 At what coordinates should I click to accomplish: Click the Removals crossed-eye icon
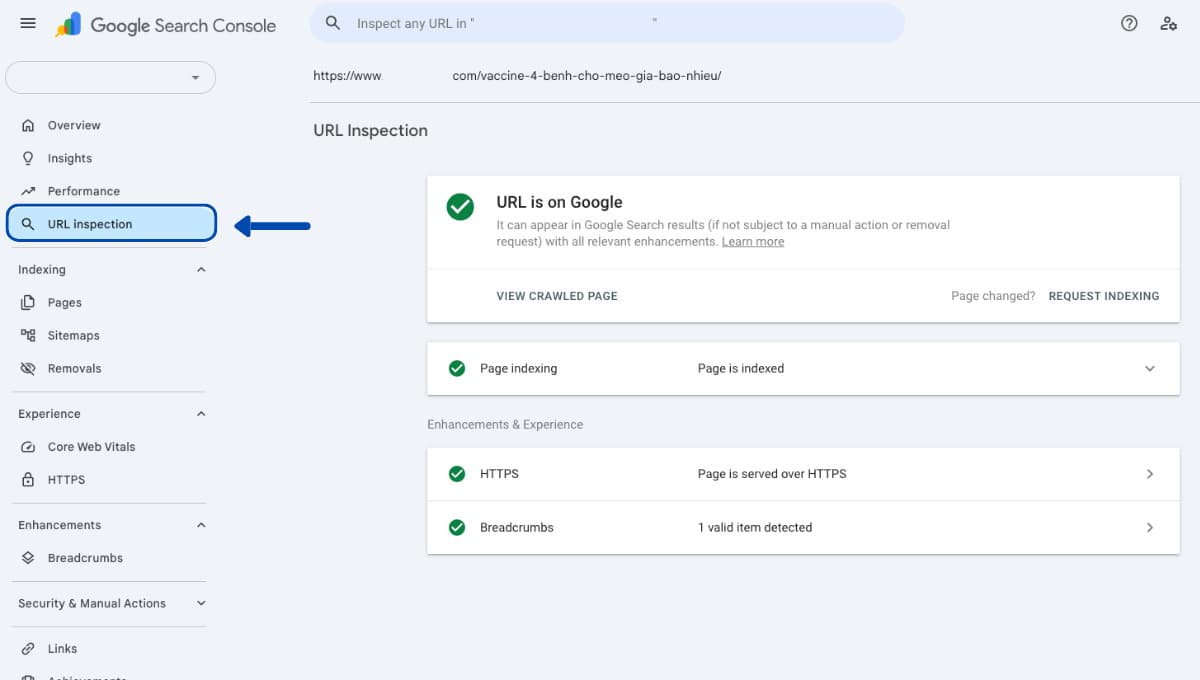click(x=28, y=368)
